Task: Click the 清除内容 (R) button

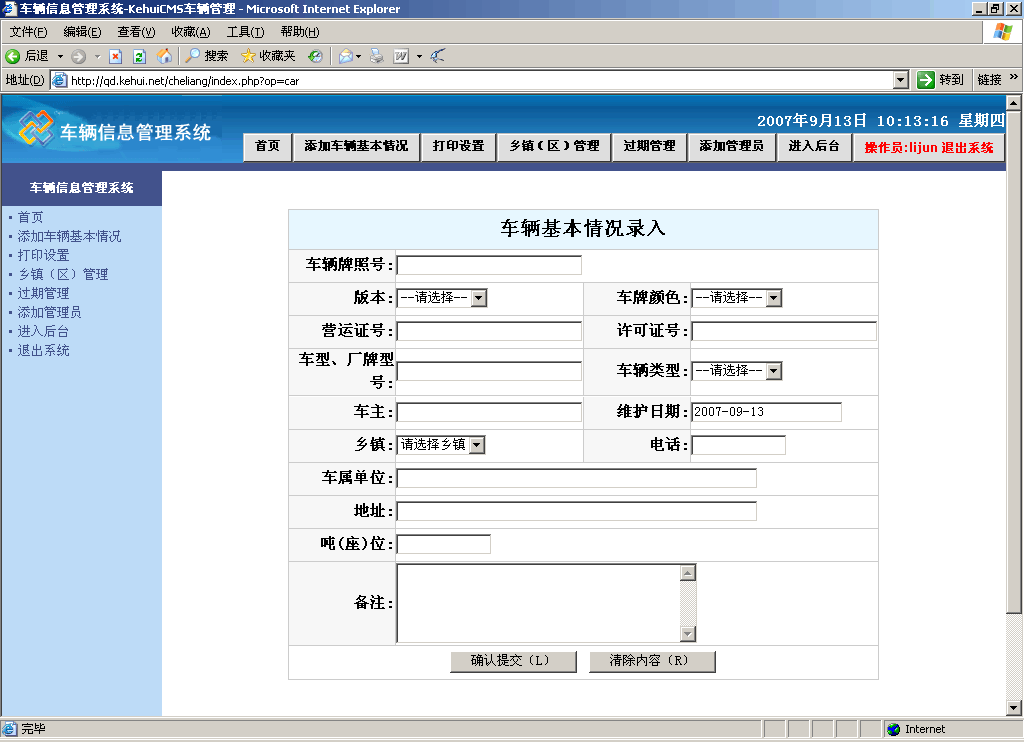Action: [x=652, y=661]
